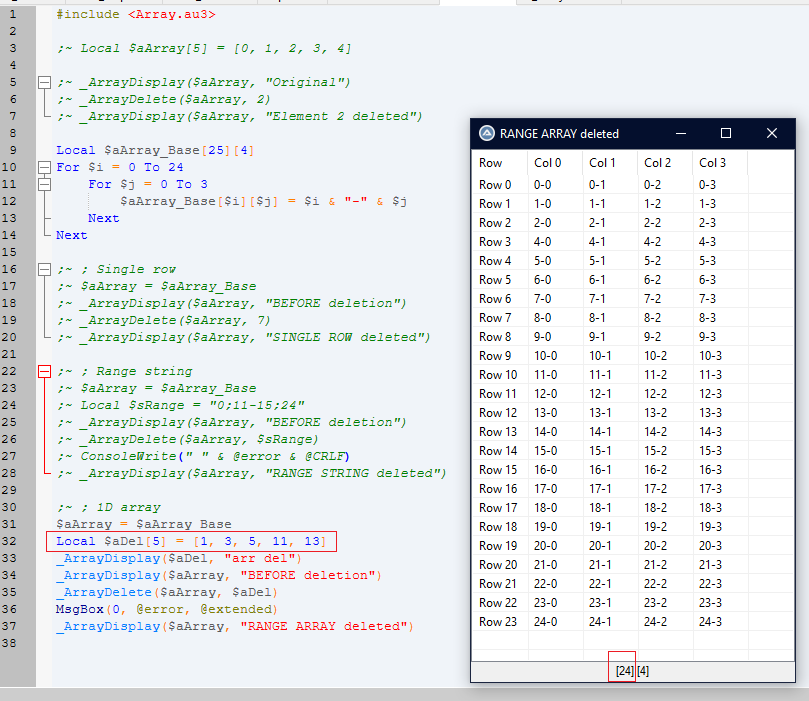Collapse the For $j loop fold at line 11
Screen dimensions: 809x701
pyautogui.click(x=45, y=184)
